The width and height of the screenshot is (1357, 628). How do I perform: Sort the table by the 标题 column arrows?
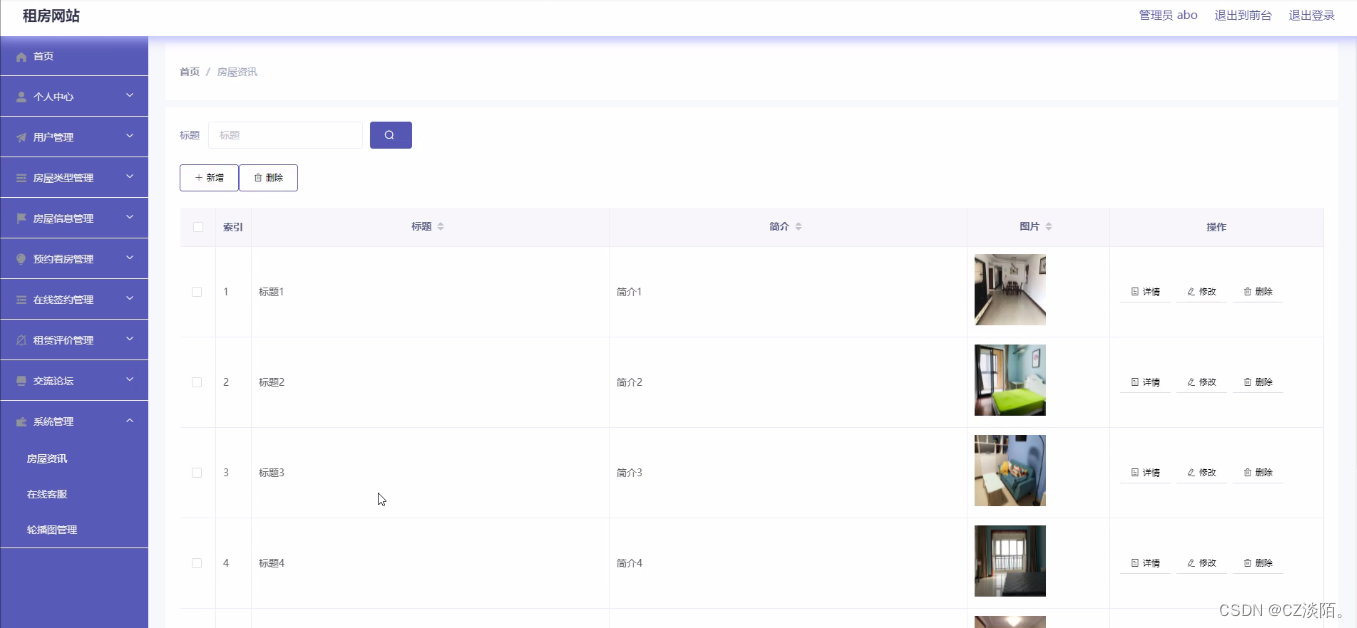tap(441, 227)
